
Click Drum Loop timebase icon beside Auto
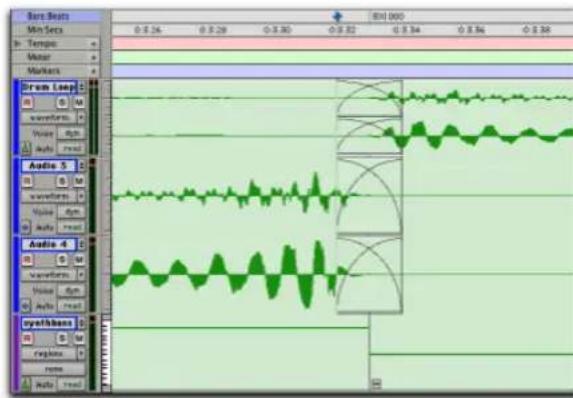point(26,148)
